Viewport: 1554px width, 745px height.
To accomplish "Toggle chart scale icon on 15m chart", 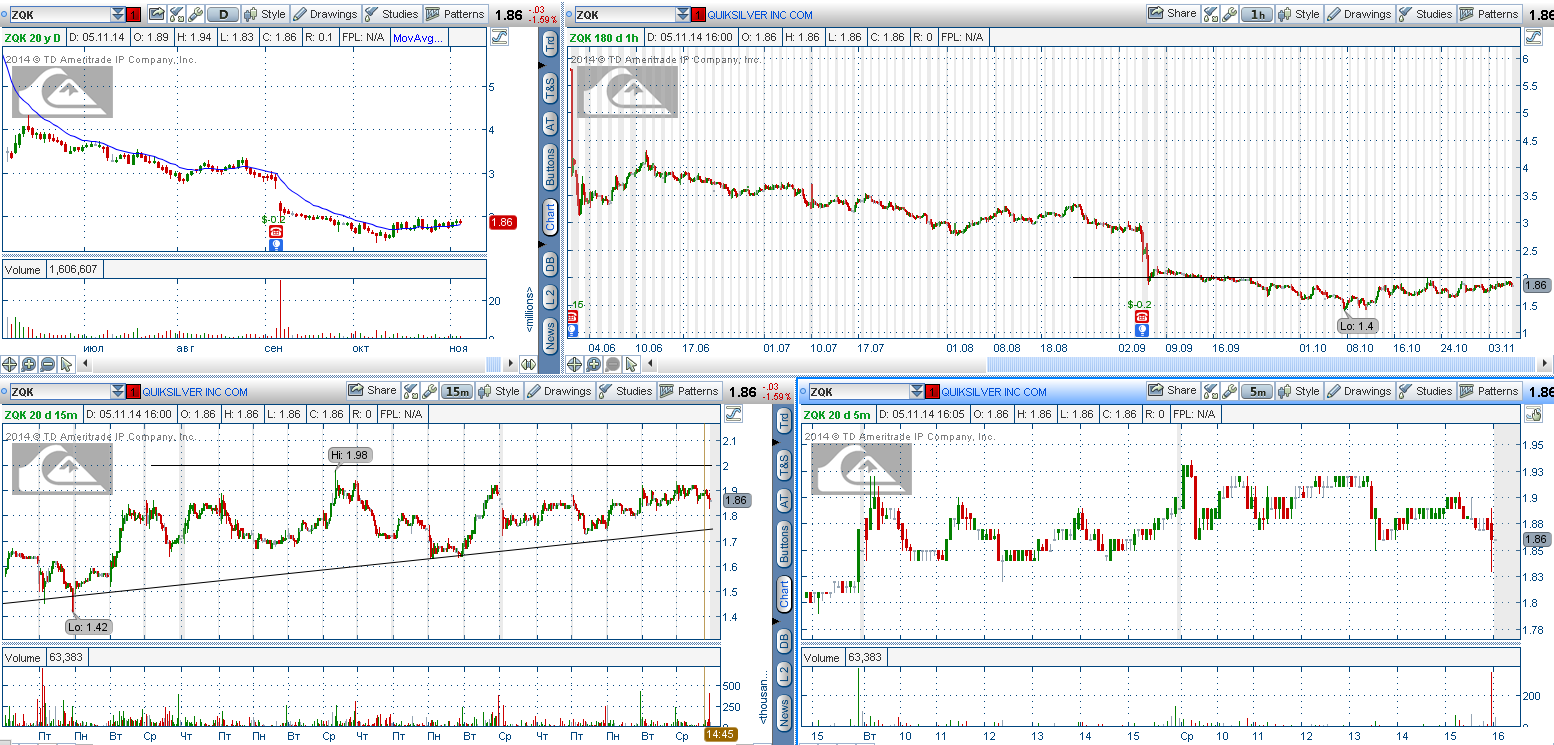I will (733, 413).
